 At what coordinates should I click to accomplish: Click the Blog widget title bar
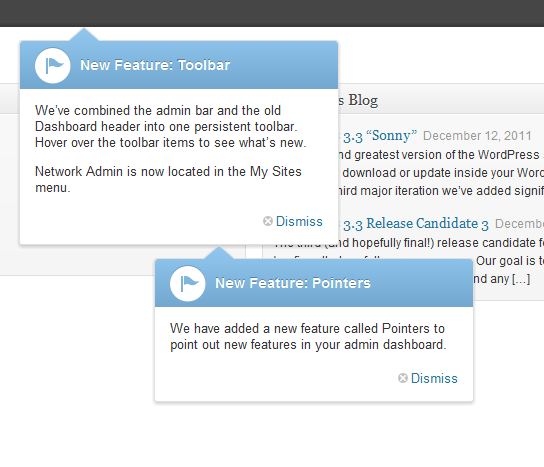441,99
